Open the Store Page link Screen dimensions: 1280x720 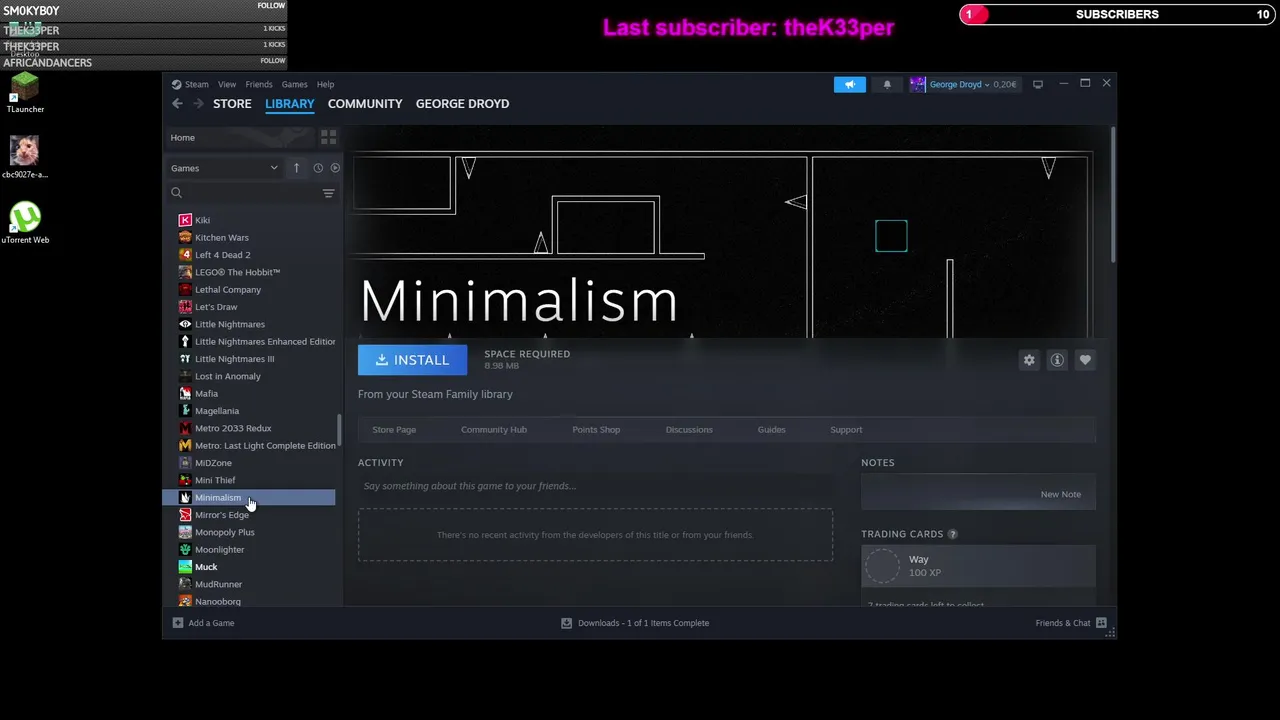coord(394,430)
